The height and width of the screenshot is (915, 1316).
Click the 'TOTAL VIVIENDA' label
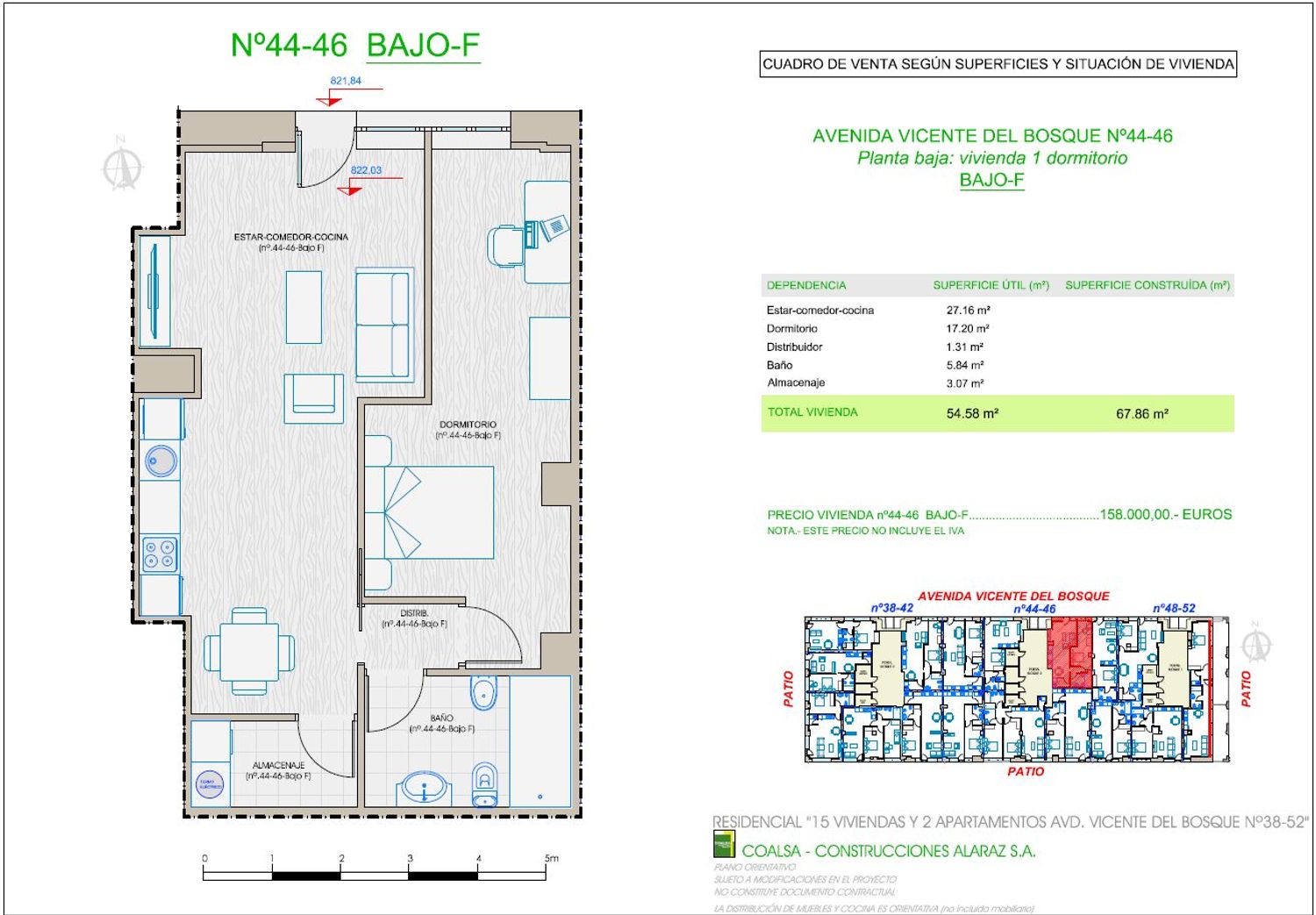[x=812, y=412]
